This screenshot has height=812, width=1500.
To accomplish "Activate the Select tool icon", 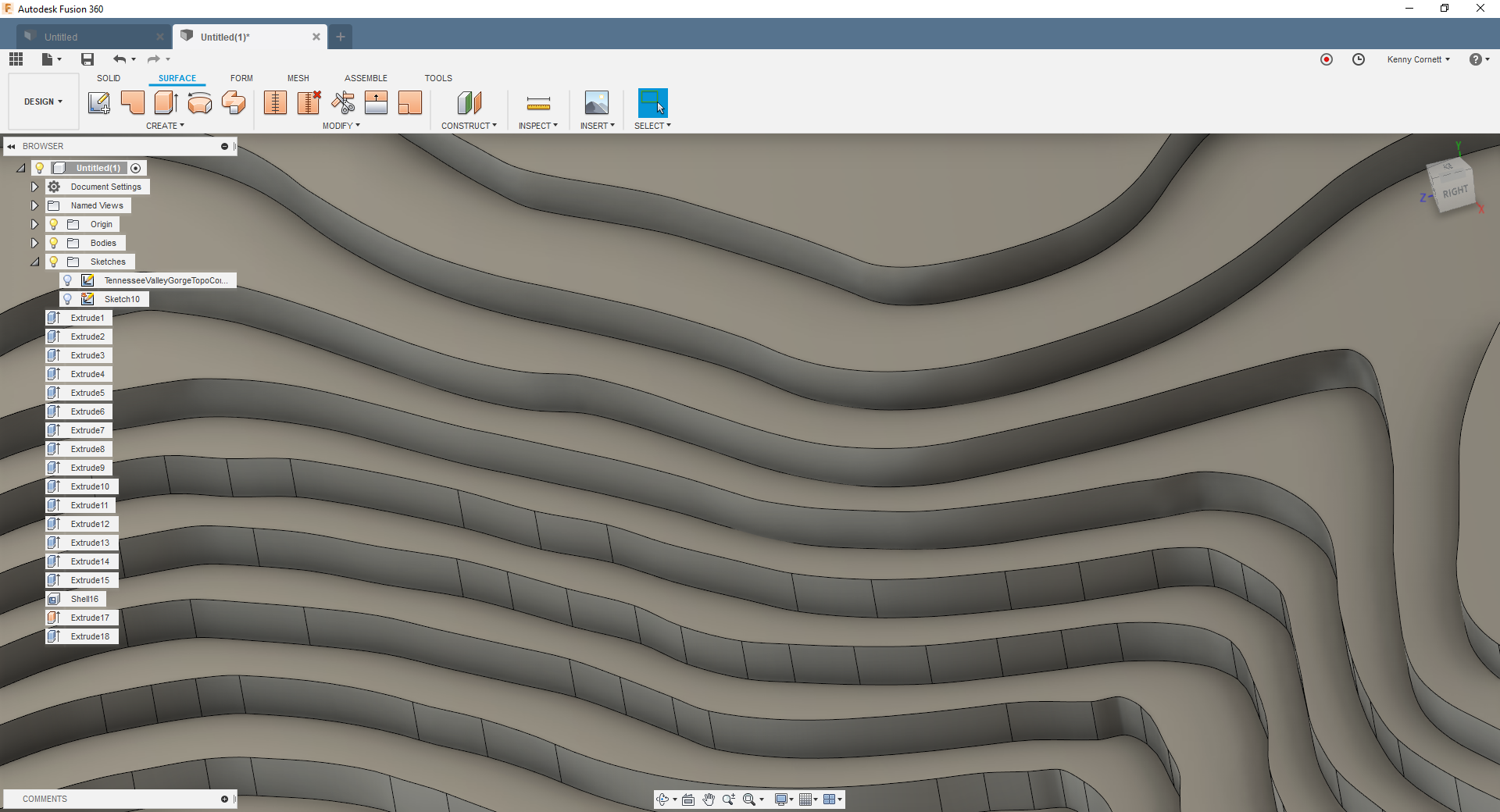I will coord(653,102).
